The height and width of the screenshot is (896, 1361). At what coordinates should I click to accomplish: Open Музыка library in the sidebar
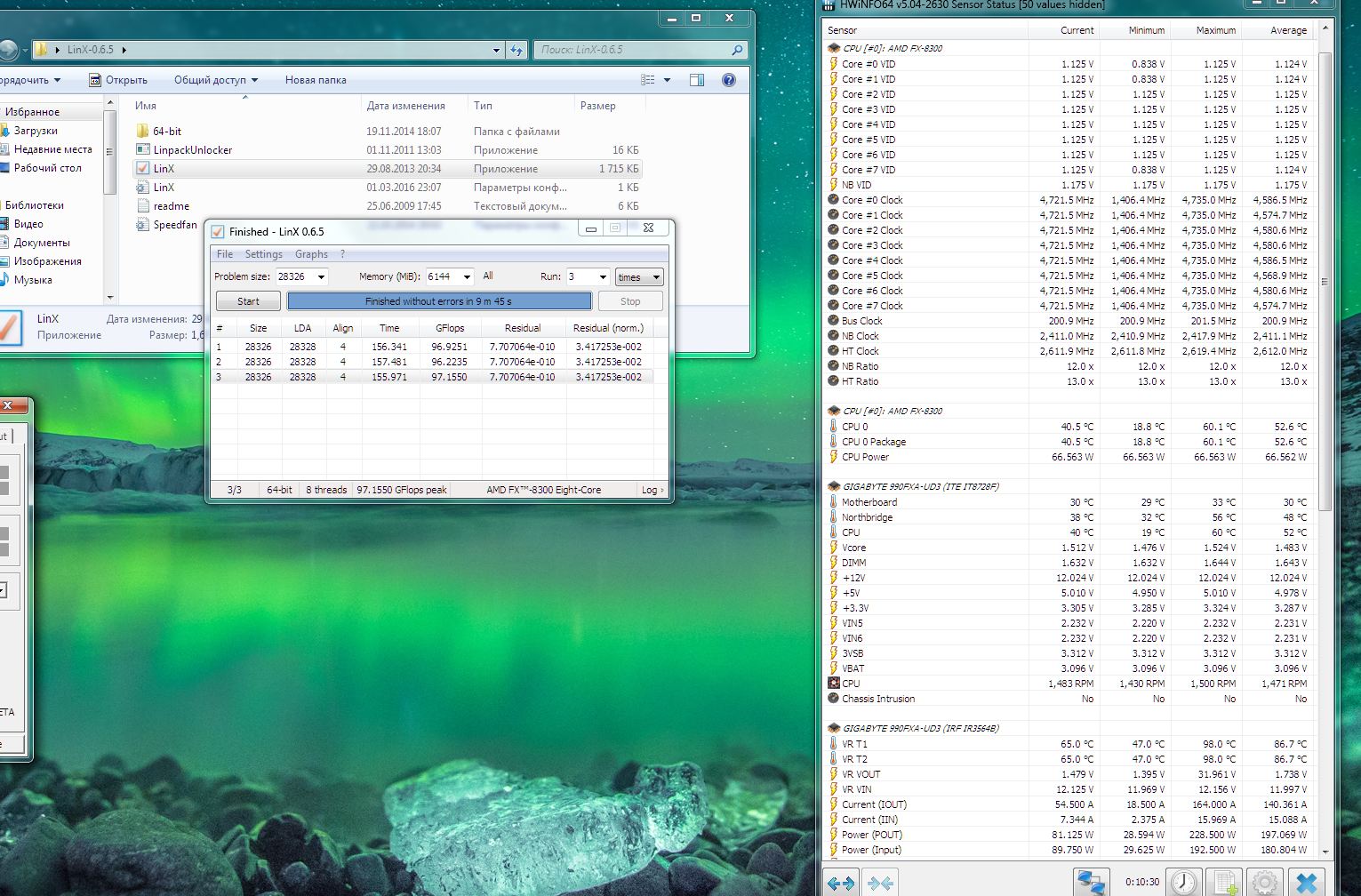(33, 280)
